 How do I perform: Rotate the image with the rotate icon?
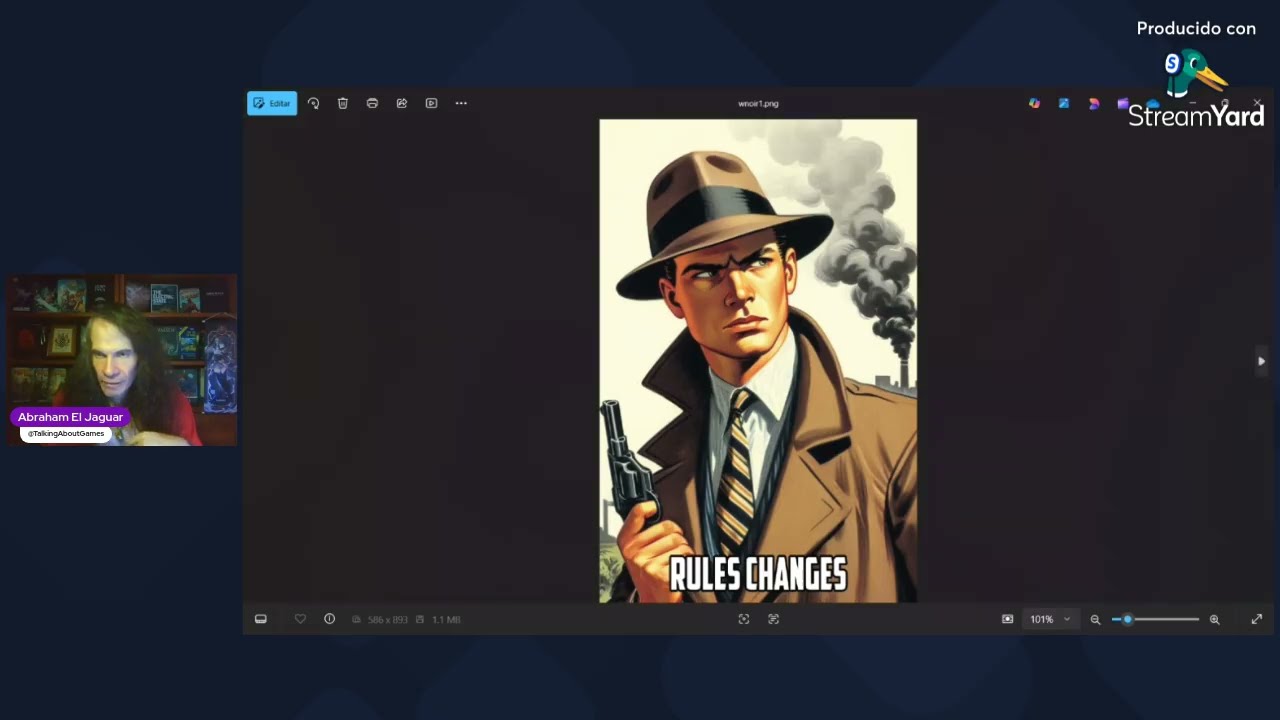click(x=313, y=103)
